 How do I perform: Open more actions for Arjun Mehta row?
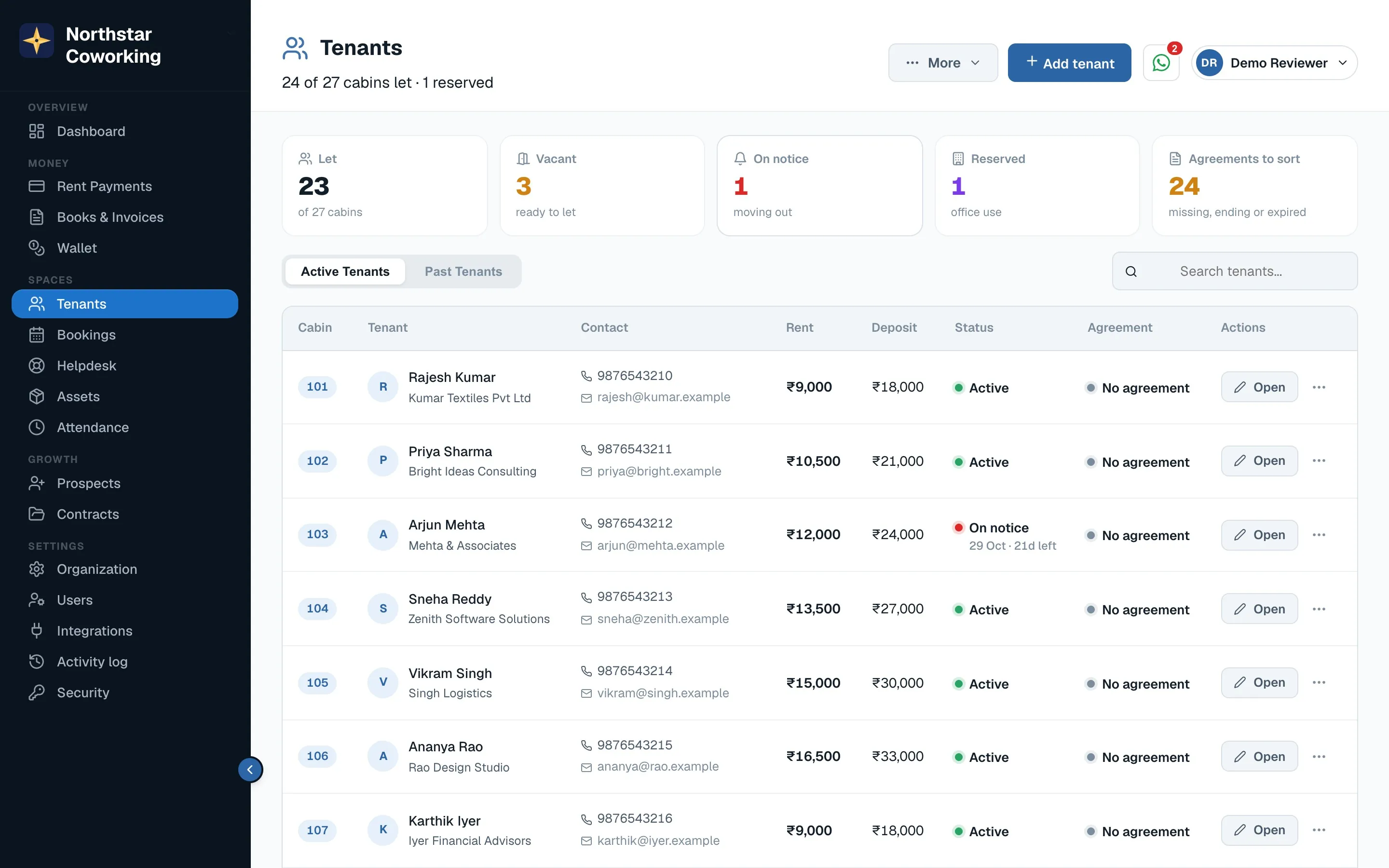pos(1319,535)
